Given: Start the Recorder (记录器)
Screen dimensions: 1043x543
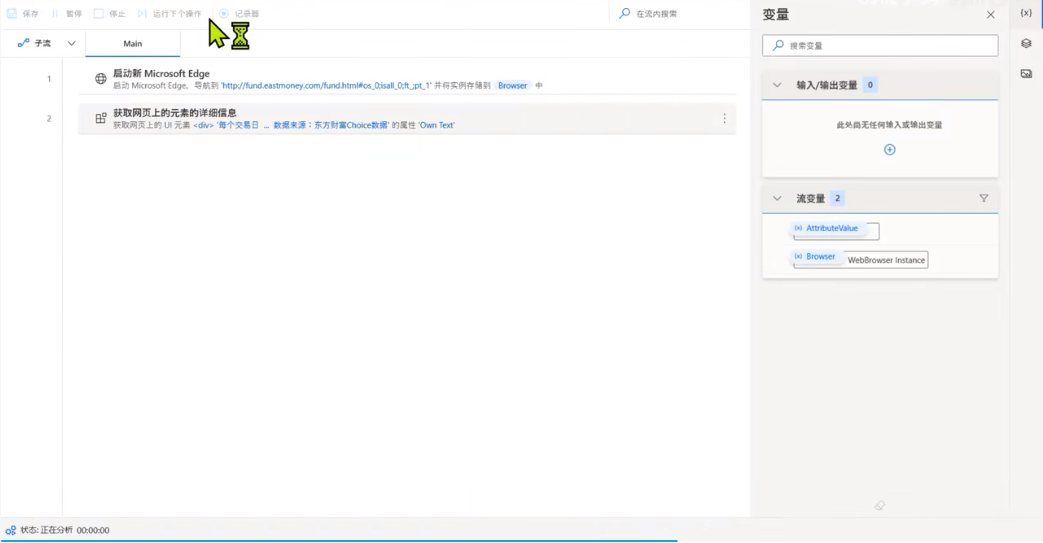Looking at the screenshot, I should coord(239,13).
